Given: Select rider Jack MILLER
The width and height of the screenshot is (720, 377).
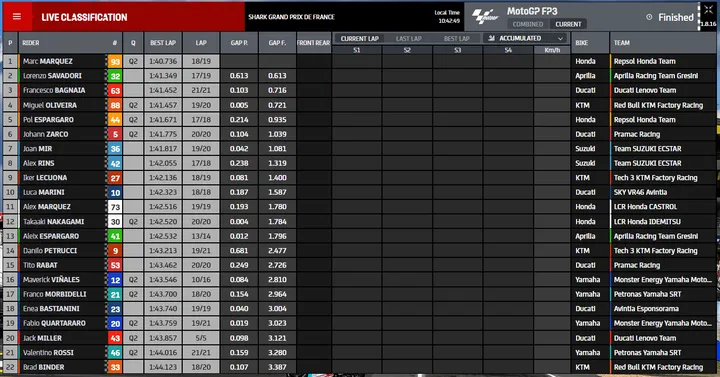Looking at the screenshot, I should click(x=42, y=338).
